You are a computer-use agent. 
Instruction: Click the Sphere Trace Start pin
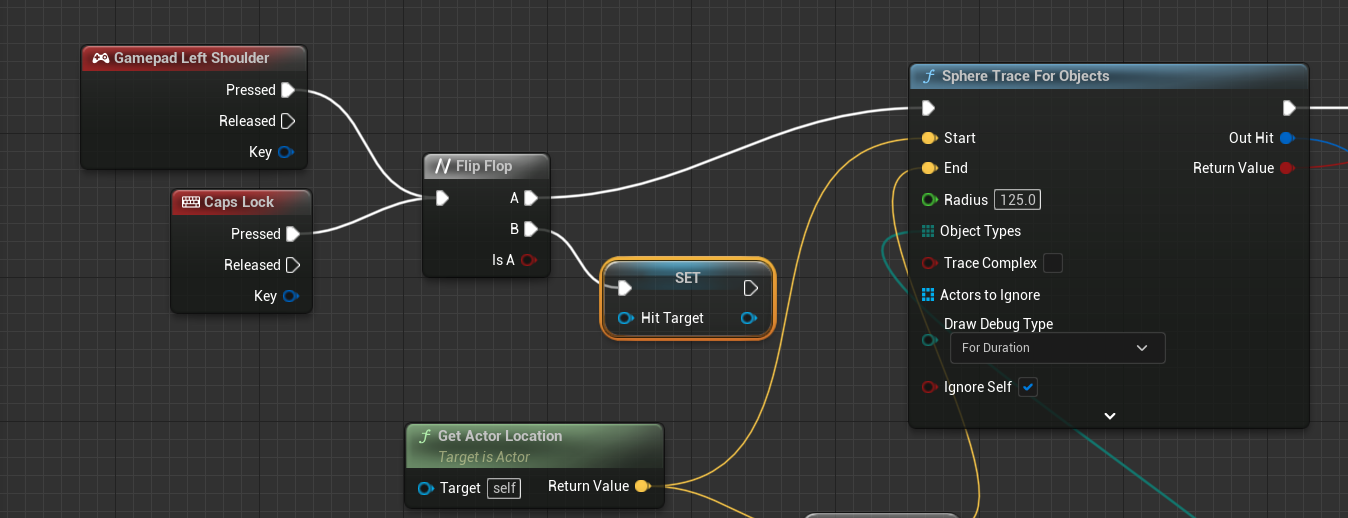929,138
